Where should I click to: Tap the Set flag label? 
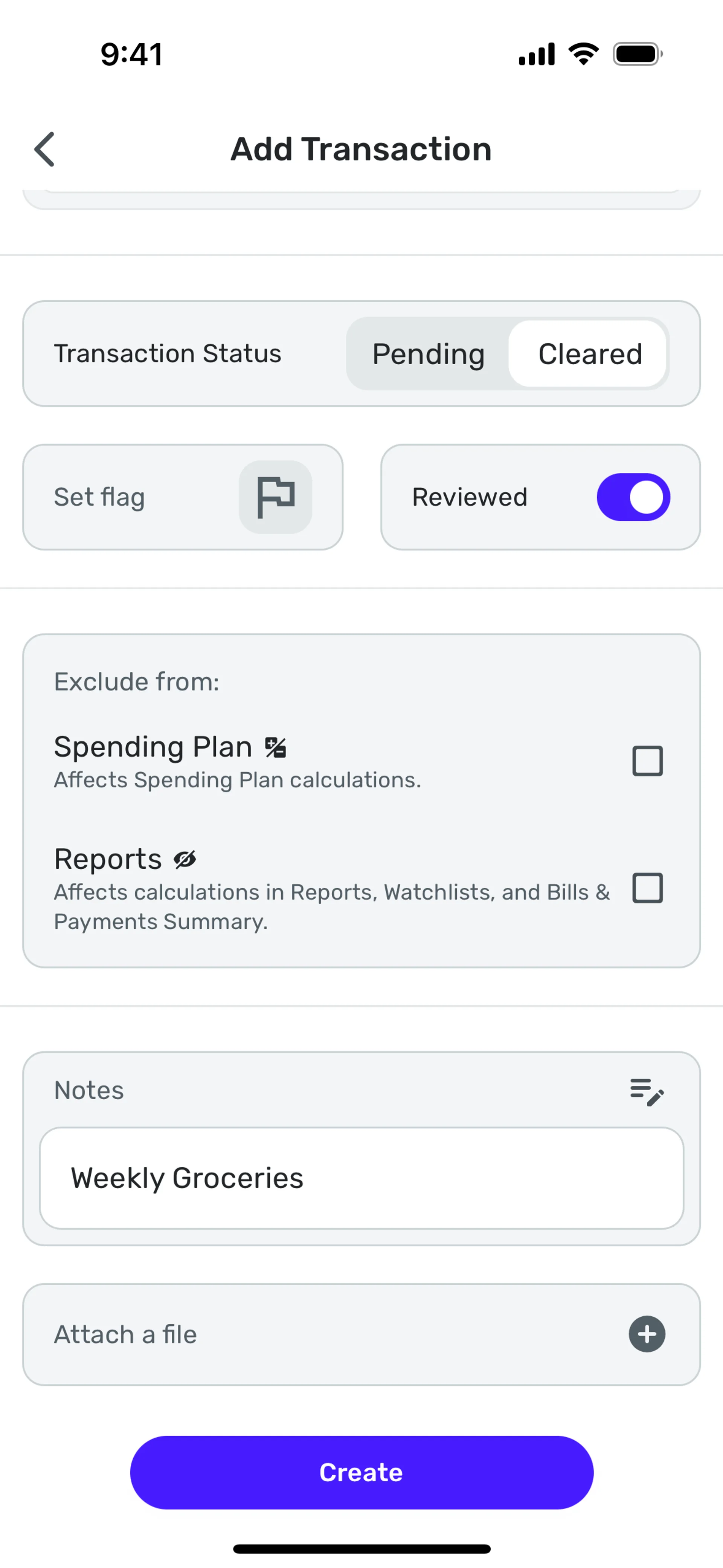click(x=99, y=497)
